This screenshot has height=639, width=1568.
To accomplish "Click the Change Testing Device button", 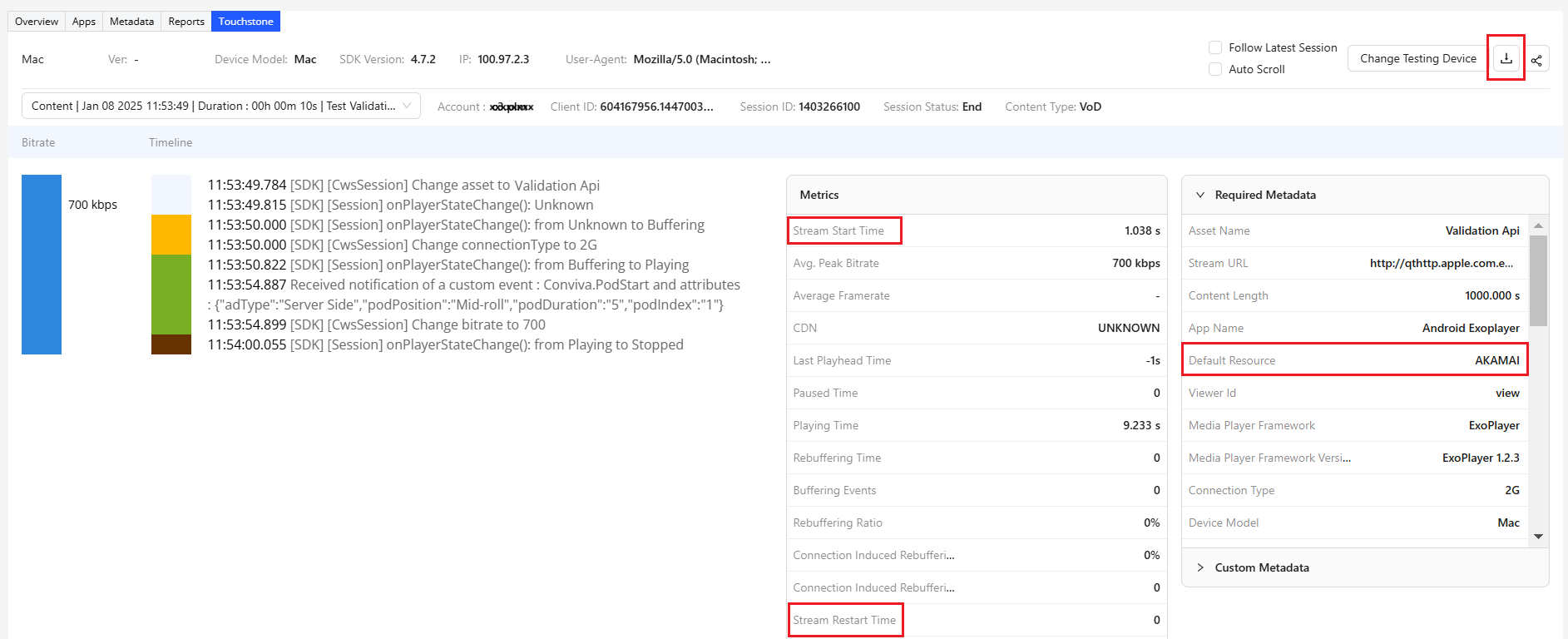I will click(1417, 58).
